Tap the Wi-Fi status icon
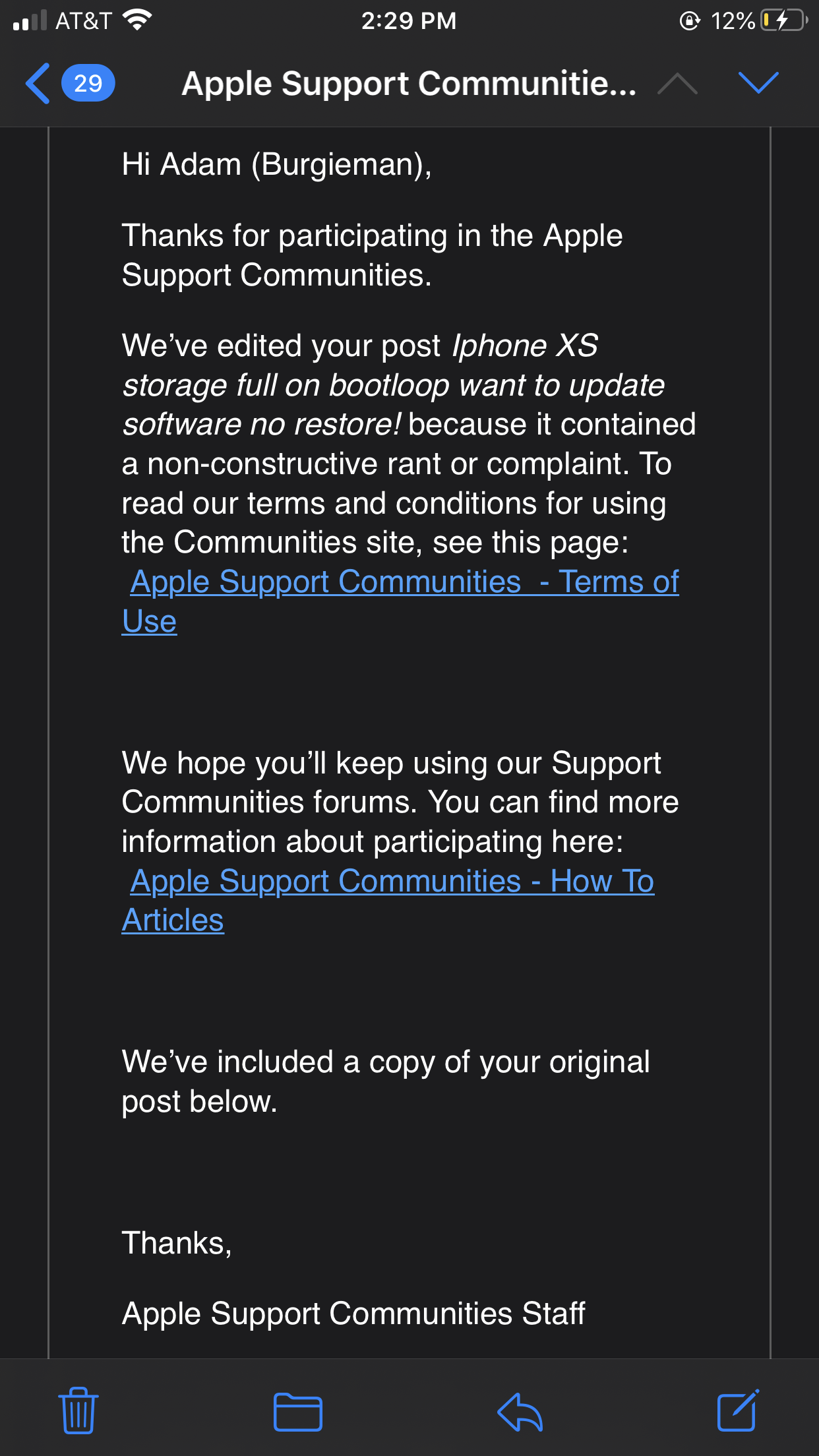Image resolution: width=819 pixels, height=1456 pixels. 137,20
